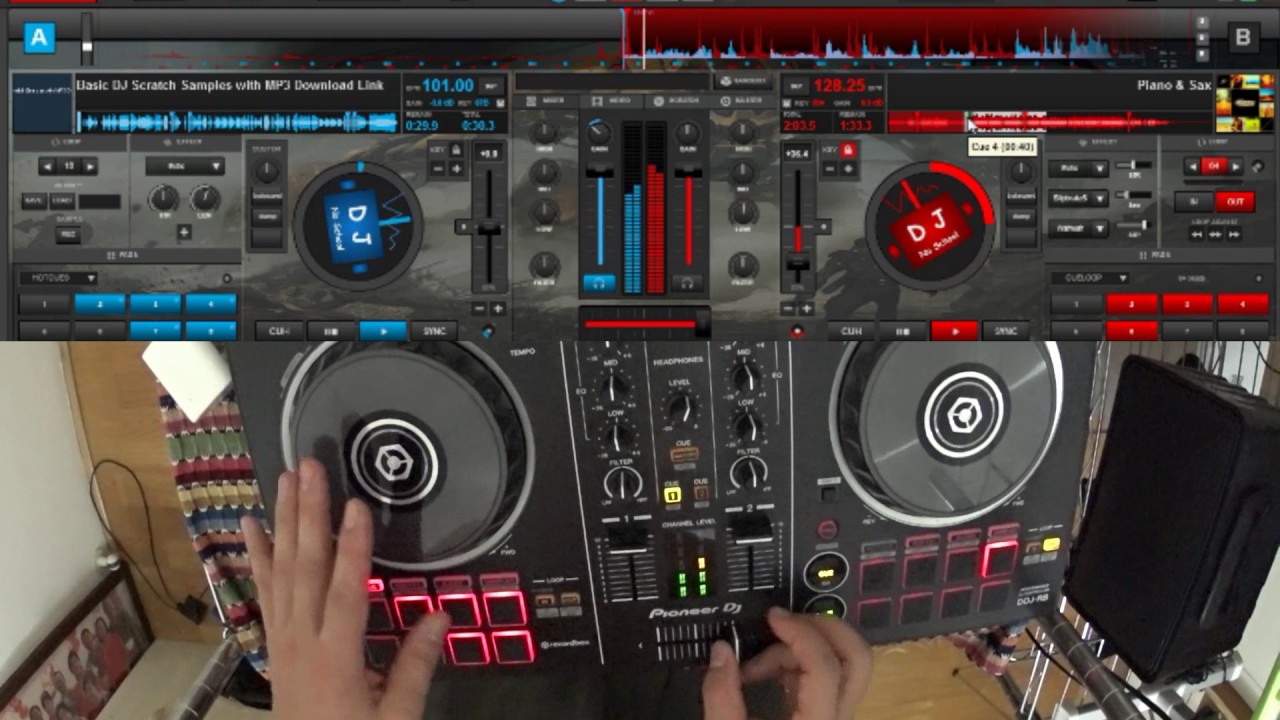
Task: Toggle the IN loop button
Action: [1194, 201]
